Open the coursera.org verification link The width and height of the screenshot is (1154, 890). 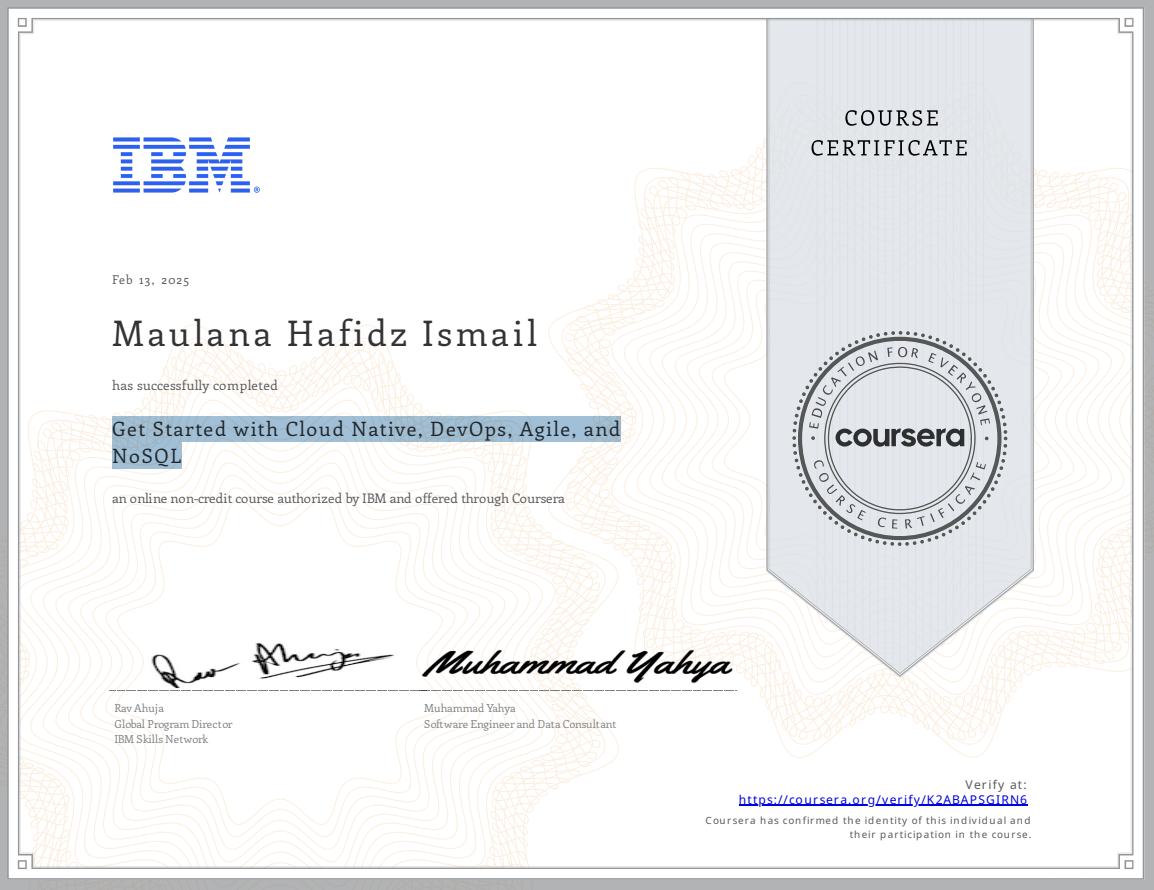[x=882, y=799]
